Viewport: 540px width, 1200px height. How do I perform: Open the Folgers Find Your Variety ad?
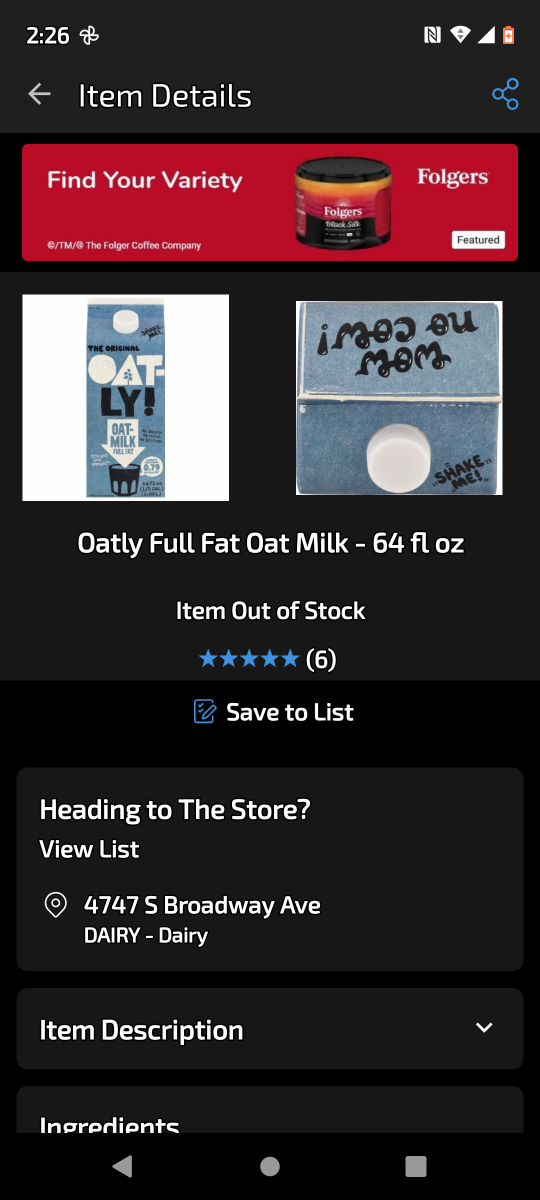(x=270, y=202)
